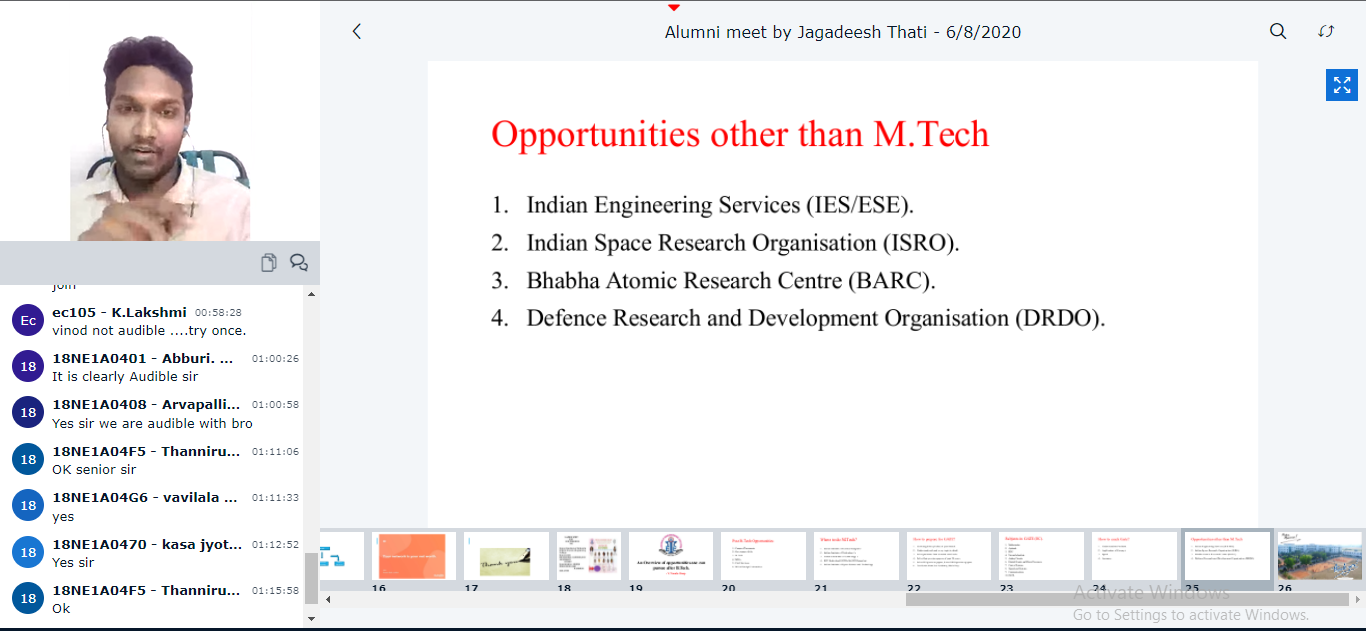Viewport: 1366px width, 631px height.
Task: Select slide thumbnail 16
Action: (x=414, y=556)
